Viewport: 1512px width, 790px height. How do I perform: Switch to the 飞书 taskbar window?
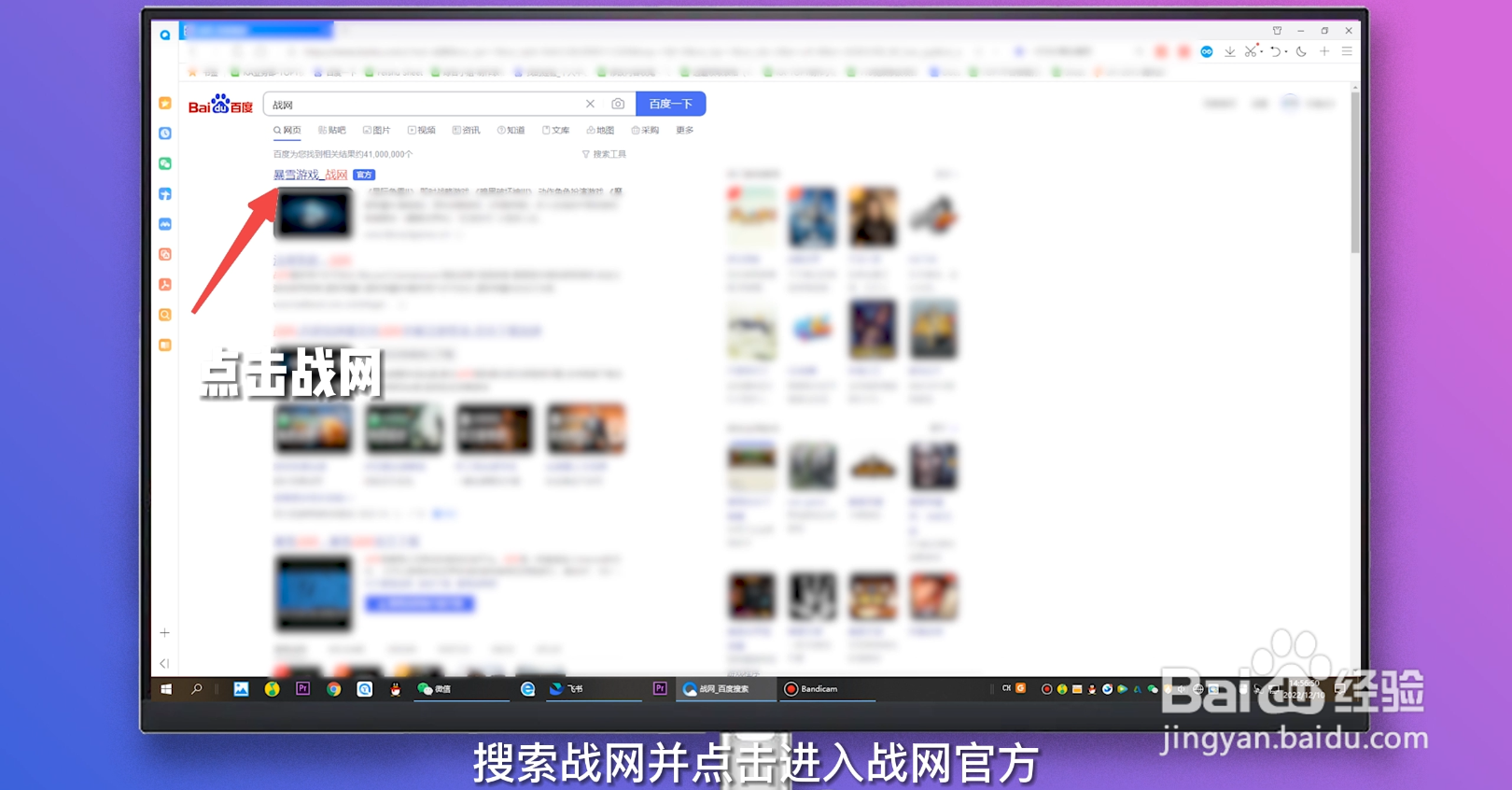click(x=595, y=689)
